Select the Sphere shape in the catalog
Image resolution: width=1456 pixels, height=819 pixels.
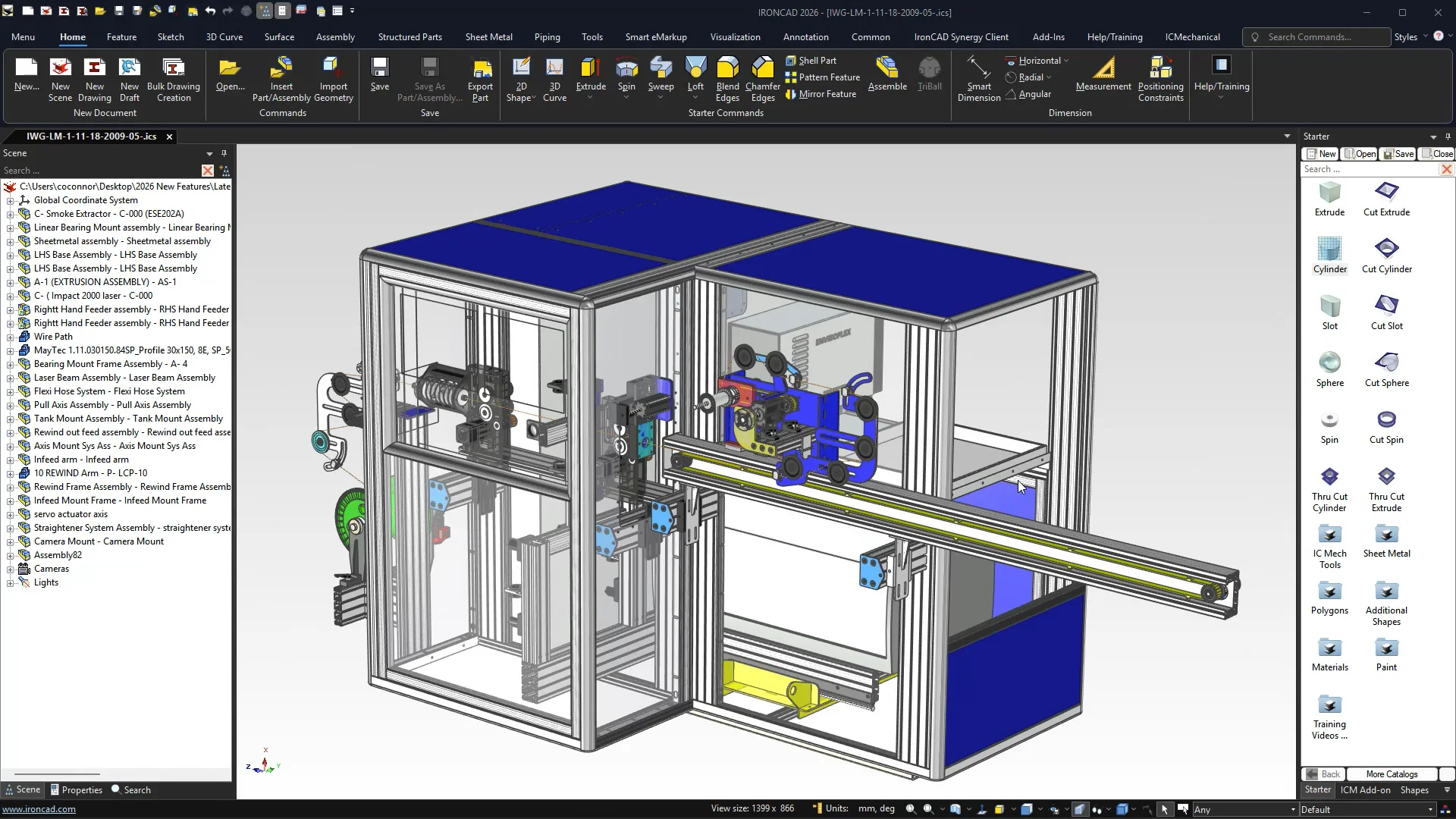pyautogui.click(x=1329, y=364)
